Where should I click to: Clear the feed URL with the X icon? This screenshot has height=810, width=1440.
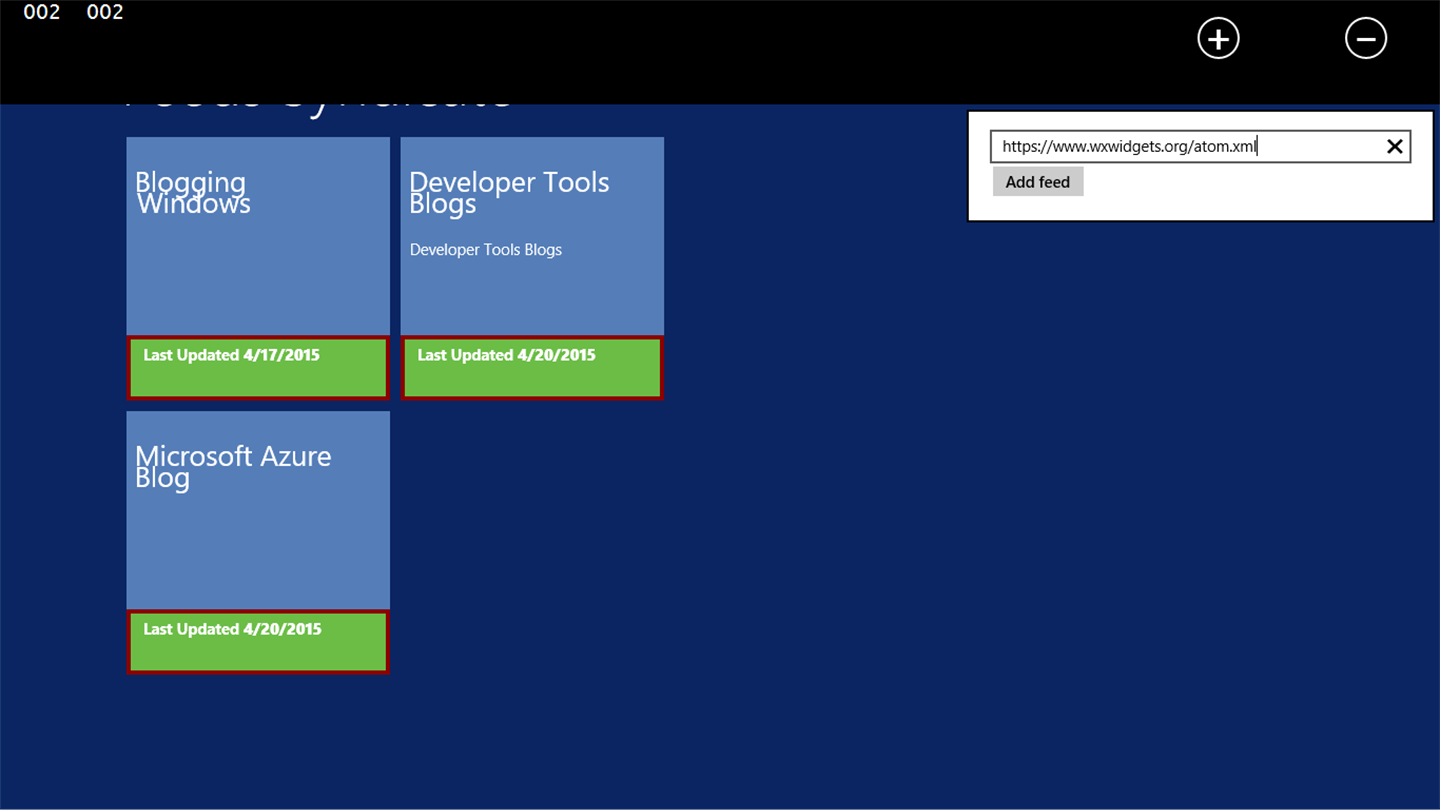(1394, 147)
